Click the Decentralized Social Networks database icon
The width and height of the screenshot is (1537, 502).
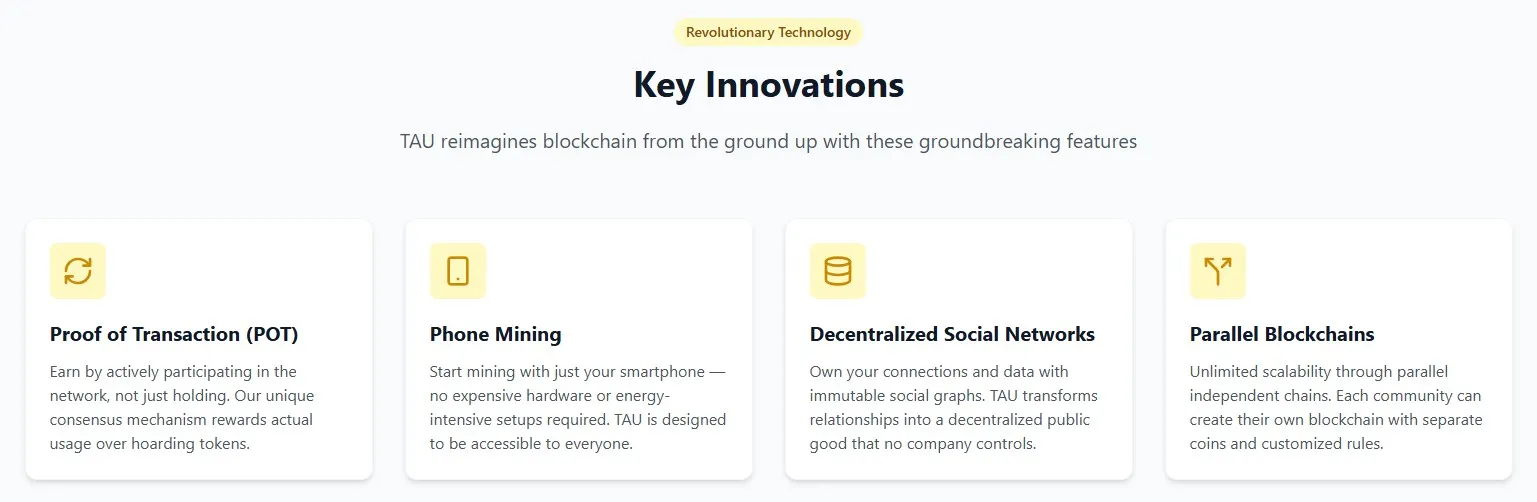838,271
